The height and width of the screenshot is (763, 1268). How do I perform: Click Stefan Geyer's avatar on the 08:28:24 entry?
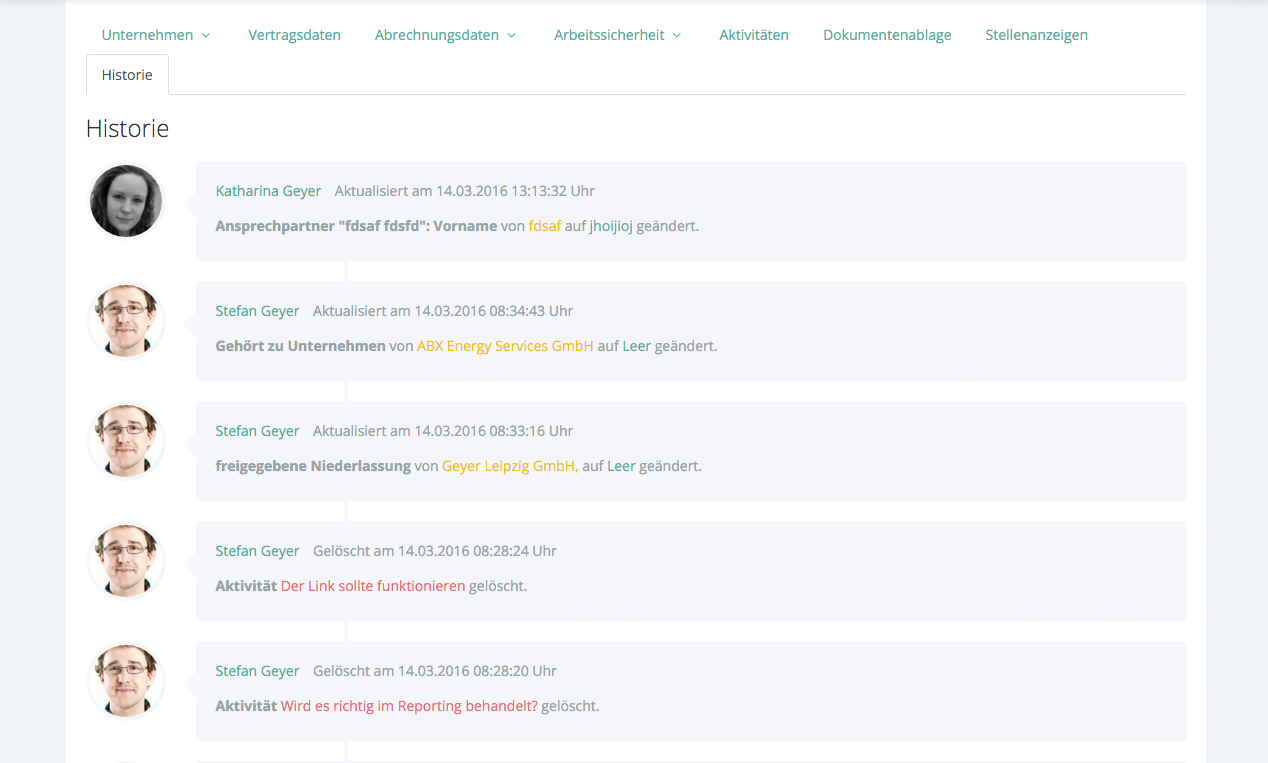coord(126,561)
